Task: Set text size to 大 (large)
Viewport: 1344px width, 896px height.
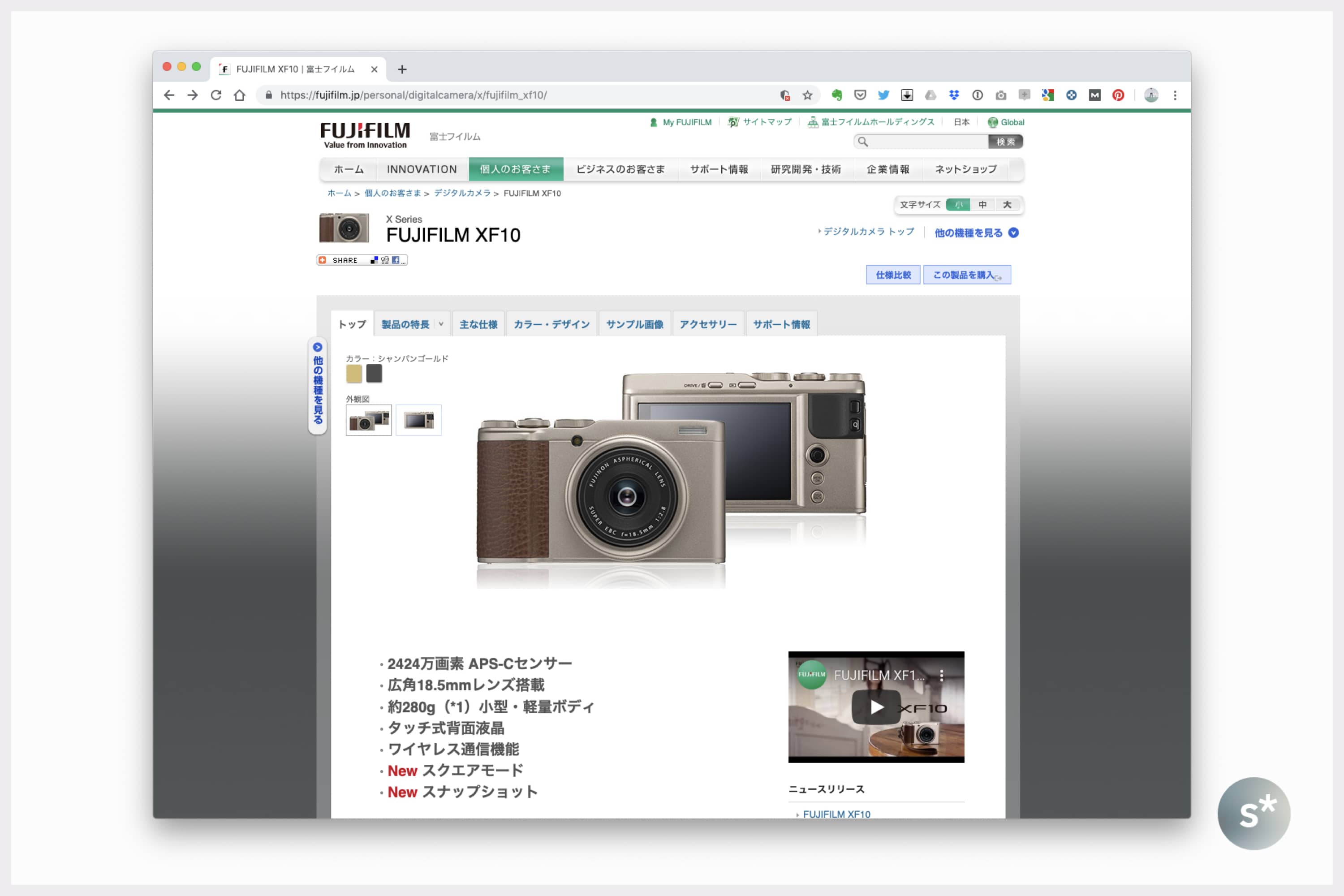Action: pos(1007,205)
